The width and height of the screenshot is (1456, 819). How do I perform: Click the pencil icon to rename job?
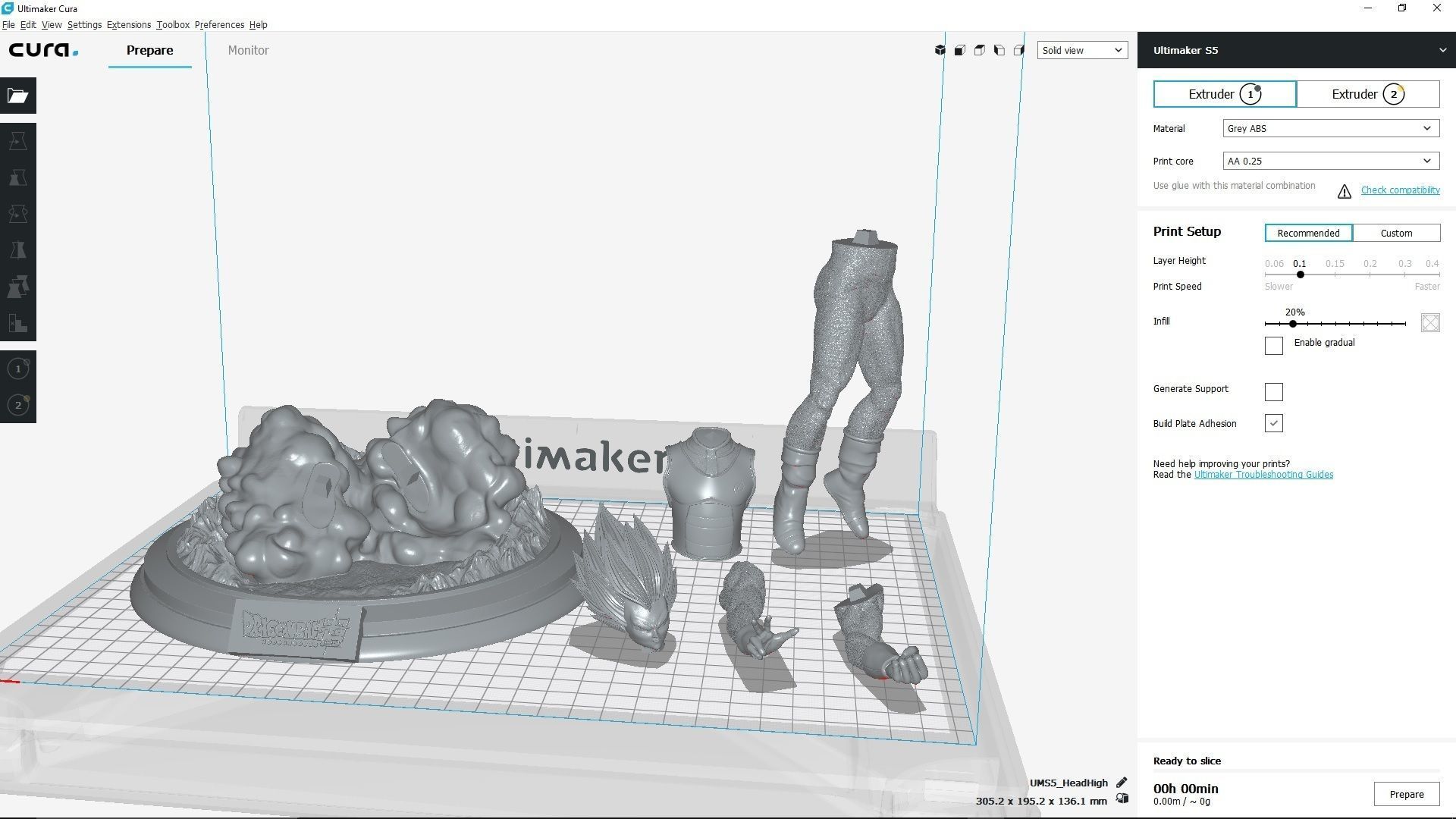pos(1122,783)
